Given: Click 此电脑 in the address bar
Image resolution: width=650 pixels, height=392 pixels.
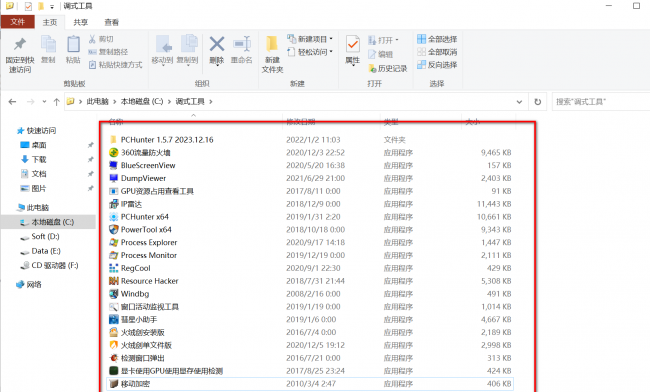Looking at the screenshot, I should click(x=97, y=102).
